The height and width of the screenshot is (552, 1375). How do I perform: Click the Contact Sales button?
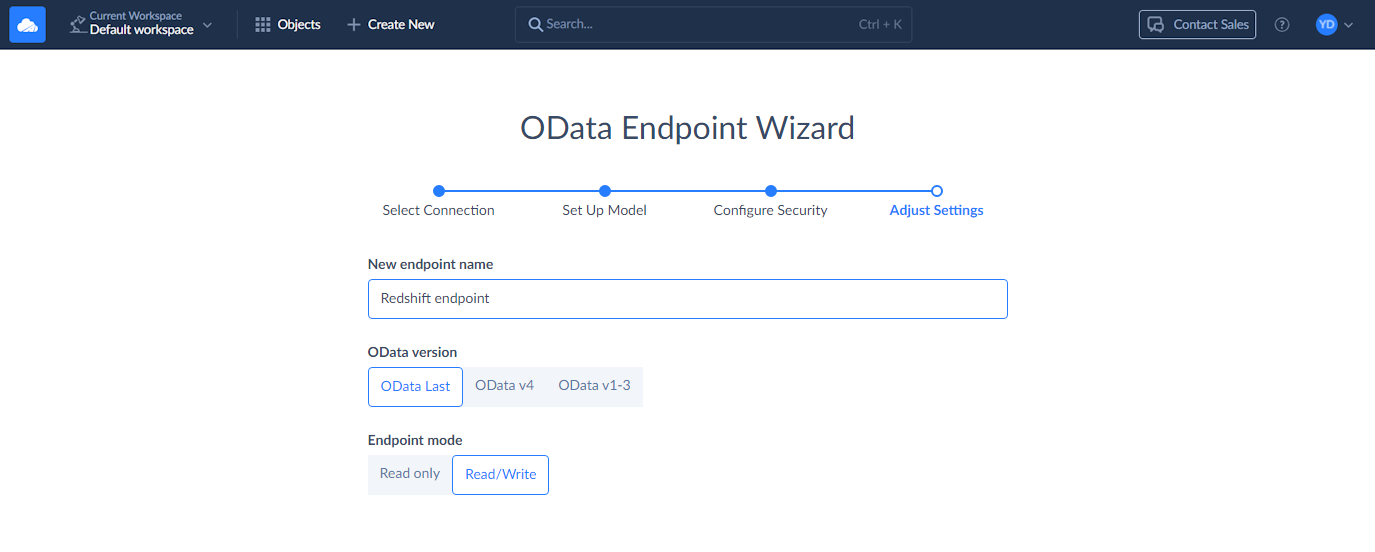pyautogui.click(x=1197, y=24)
